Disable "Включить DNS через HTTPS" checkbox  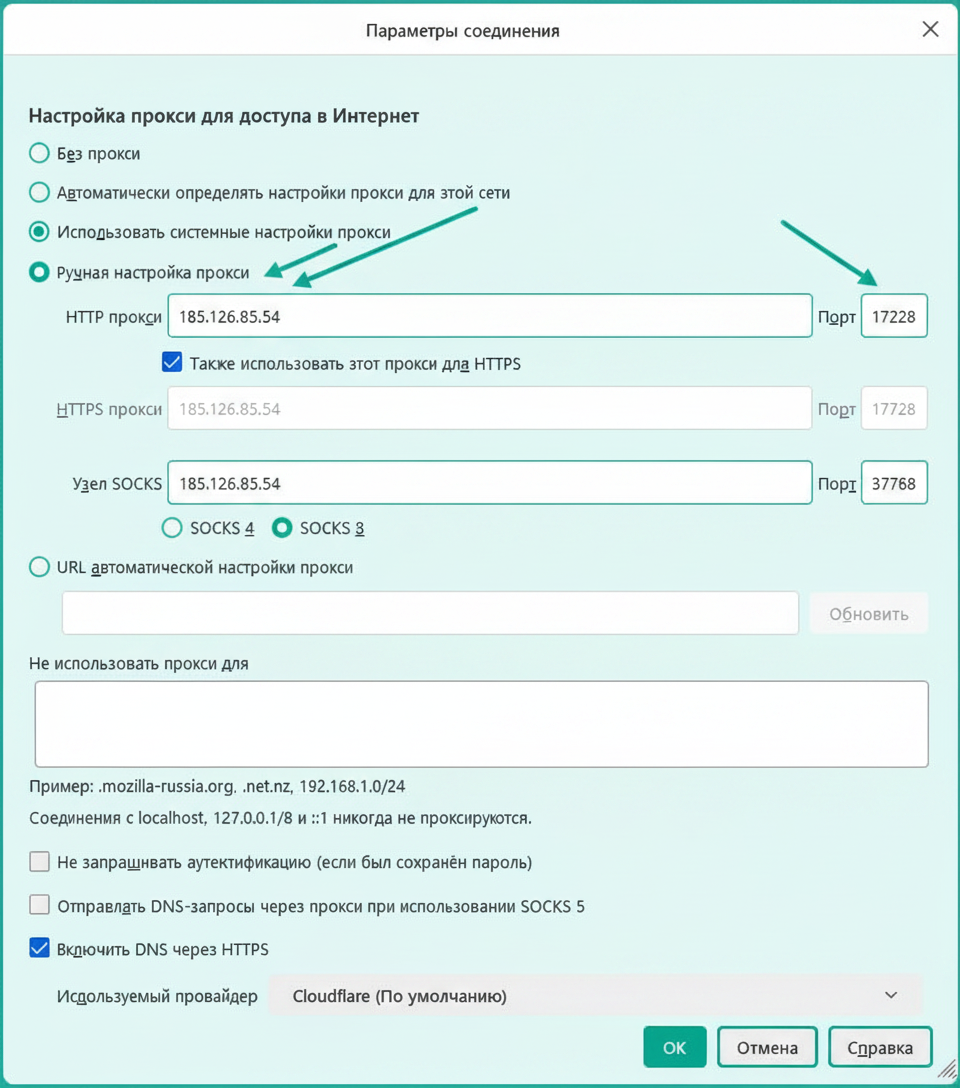(x=40, y=948)
